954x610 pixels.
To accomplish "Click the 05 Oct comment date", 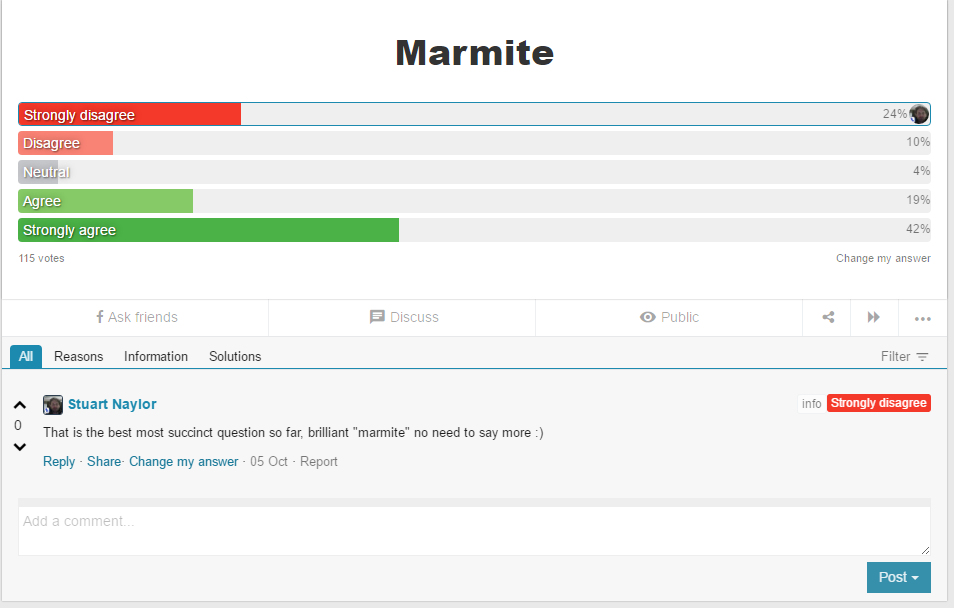I will coord(268,462).
